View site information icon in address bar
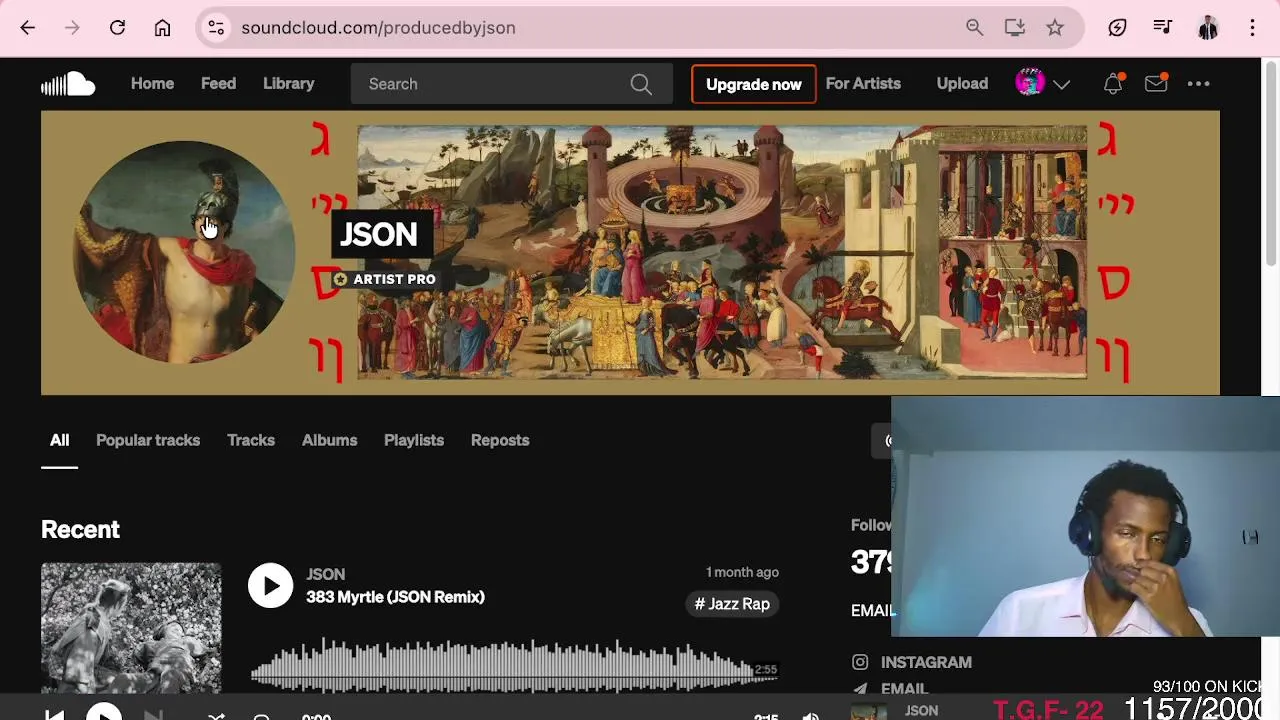Screen dimensions: 1280x720 216,28
